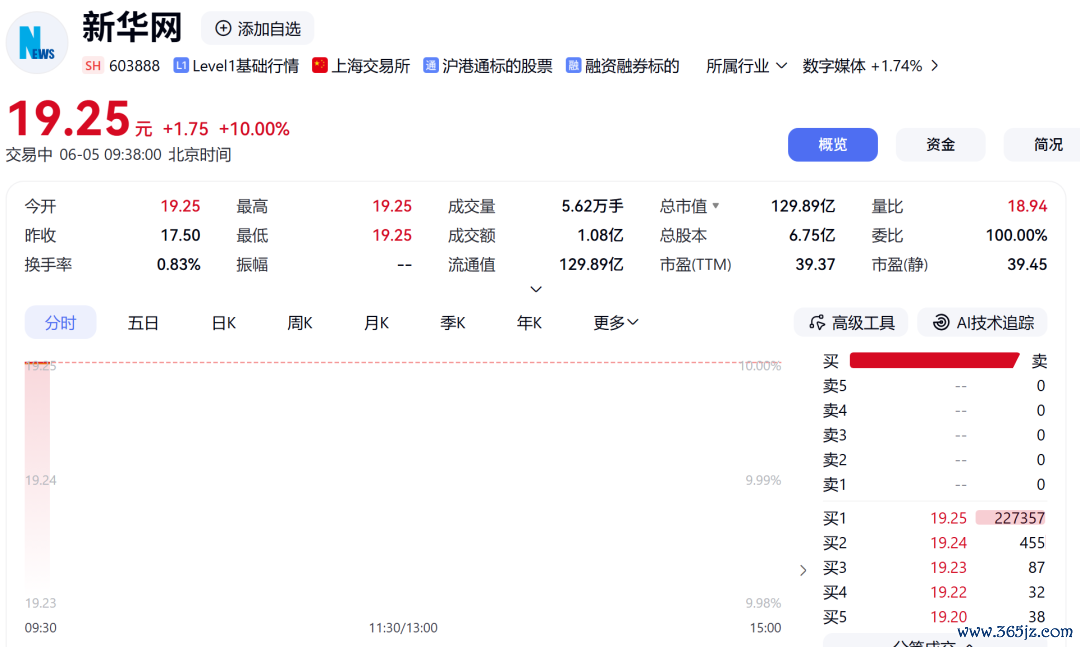Click the 成交量 value 5.62万手
The height and width of the screenshot is (647, 1080).
click(x=592, y=206)
